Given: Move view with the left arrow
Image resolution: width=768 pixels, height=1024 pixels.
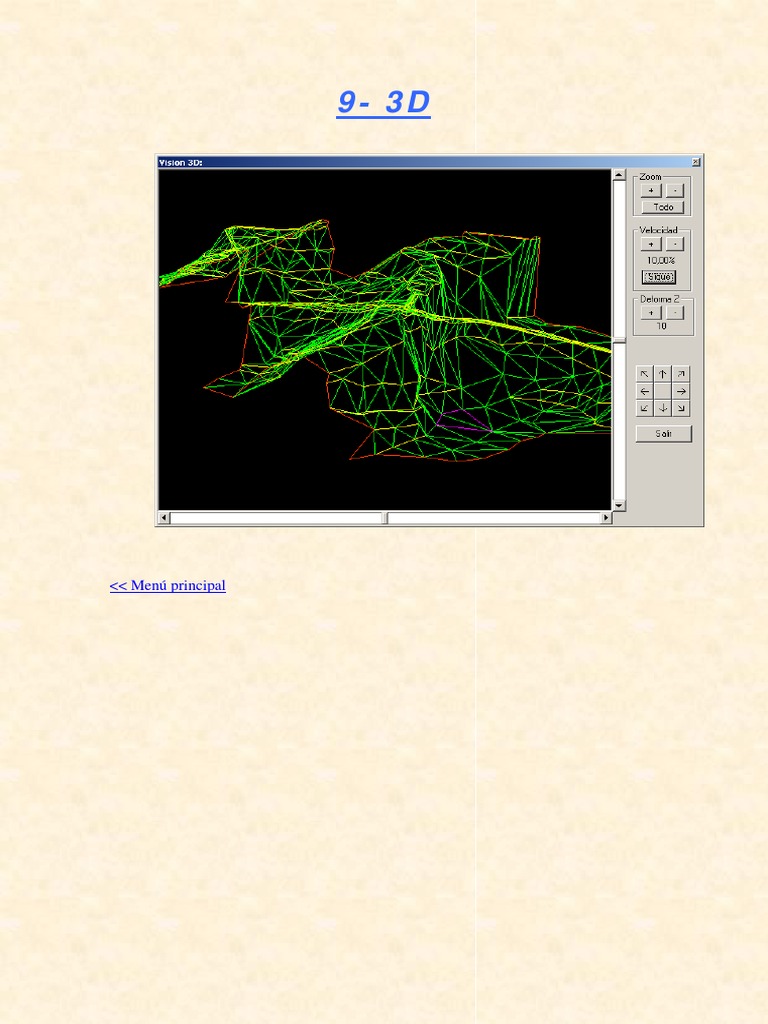Looking at the screenshot, I should [x=645, y=391].
